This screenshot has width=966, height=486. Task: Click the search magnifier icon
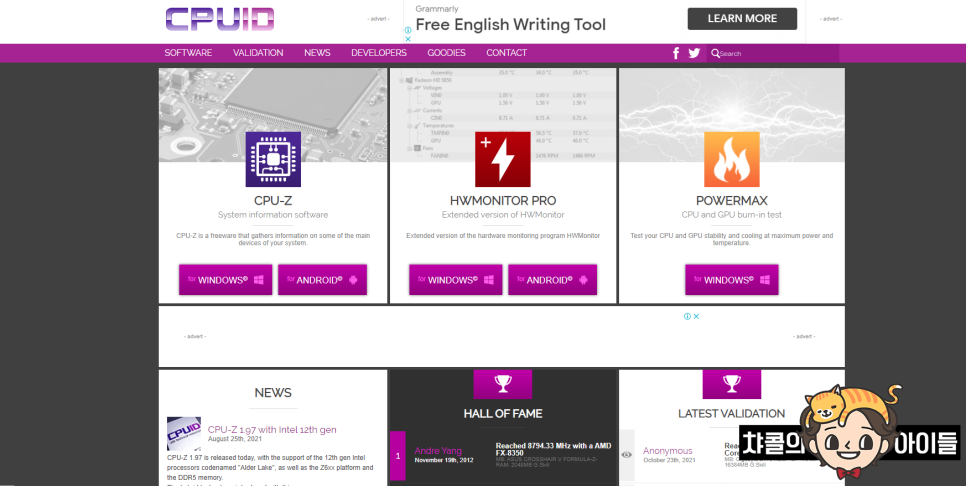(x=715, y=53)
